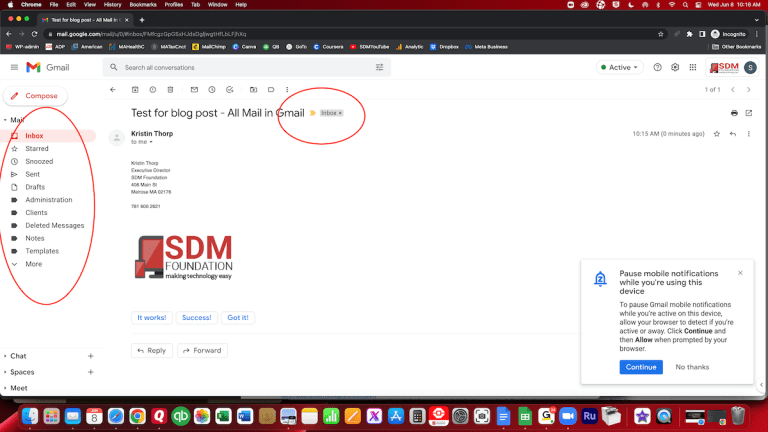768x432 pixels.
Task: Go to the newer message arrow
Action: point(733,90)
